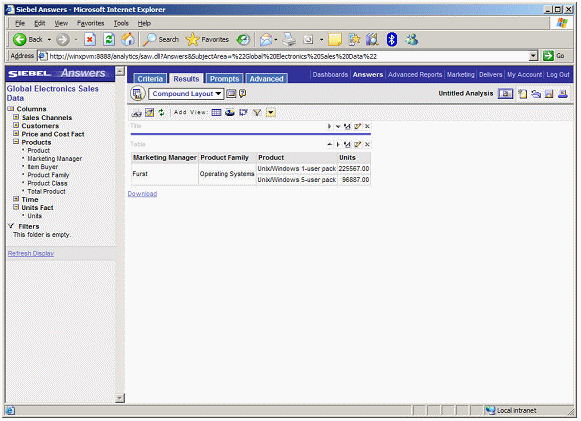The height and width of the screenshot is (421, 581).
Task: Add a chart view
Action: (x=230, y=113)
